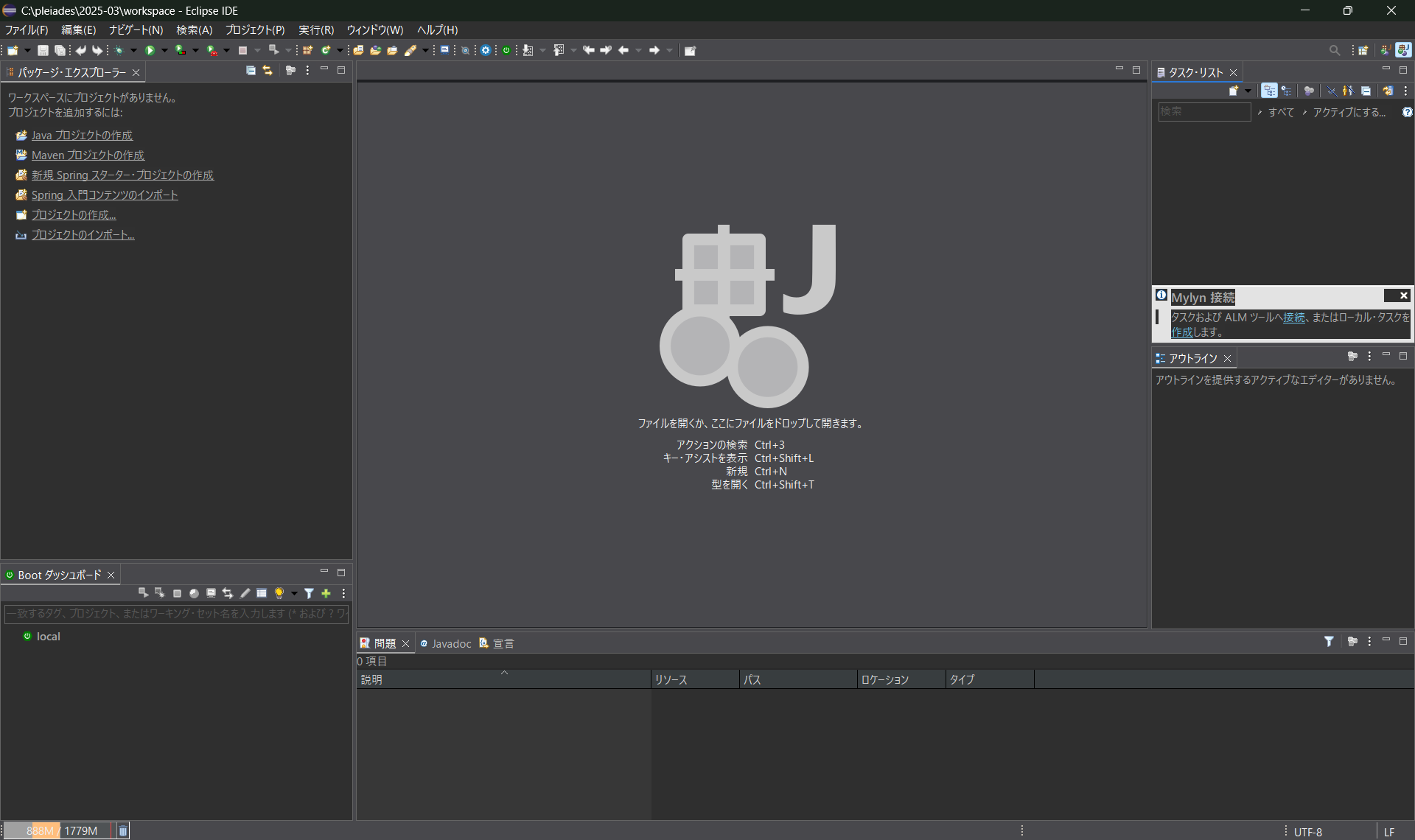This screenshot has height=840, width=1415.
Task: Toggle Categorized presentation in Task List
Action: (1269, 91)
